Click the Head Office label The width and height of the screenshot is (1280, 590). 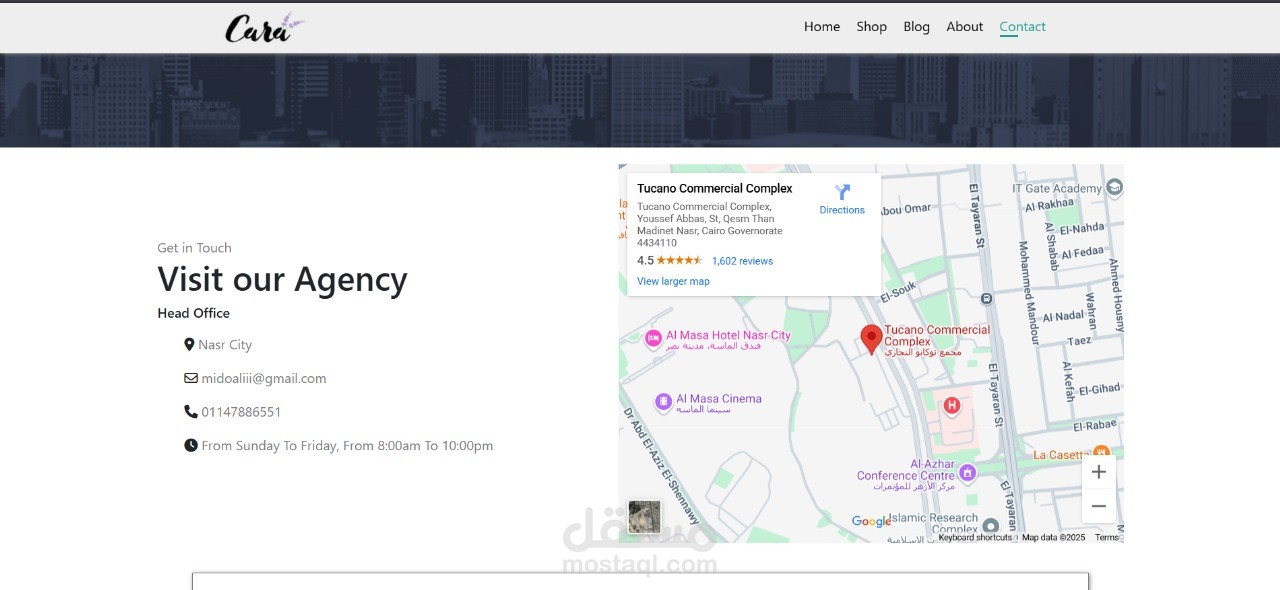coord(193,313)
